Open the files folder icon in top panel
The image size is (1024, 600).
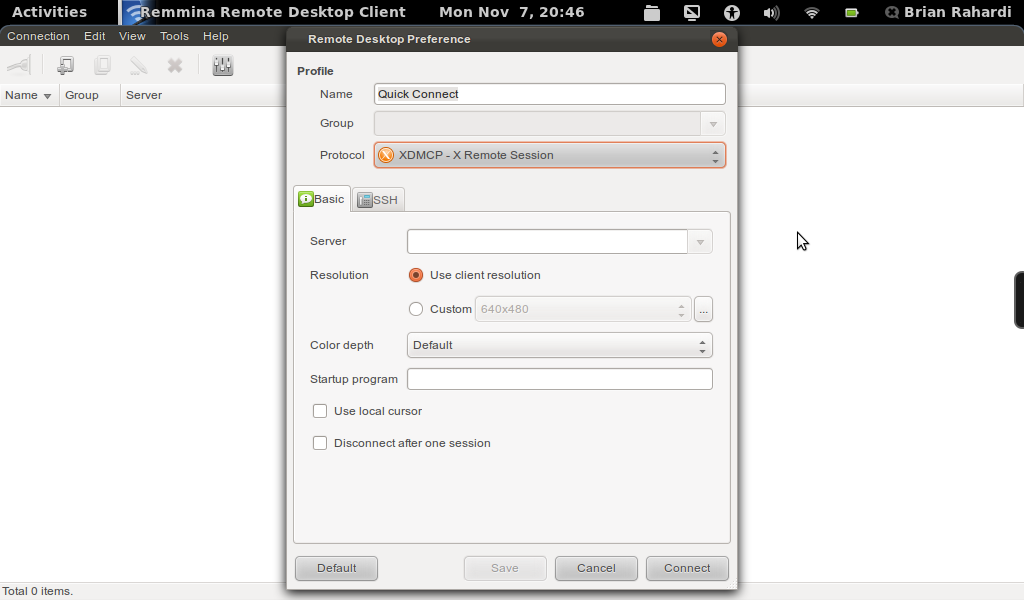(x=652, y=12)
